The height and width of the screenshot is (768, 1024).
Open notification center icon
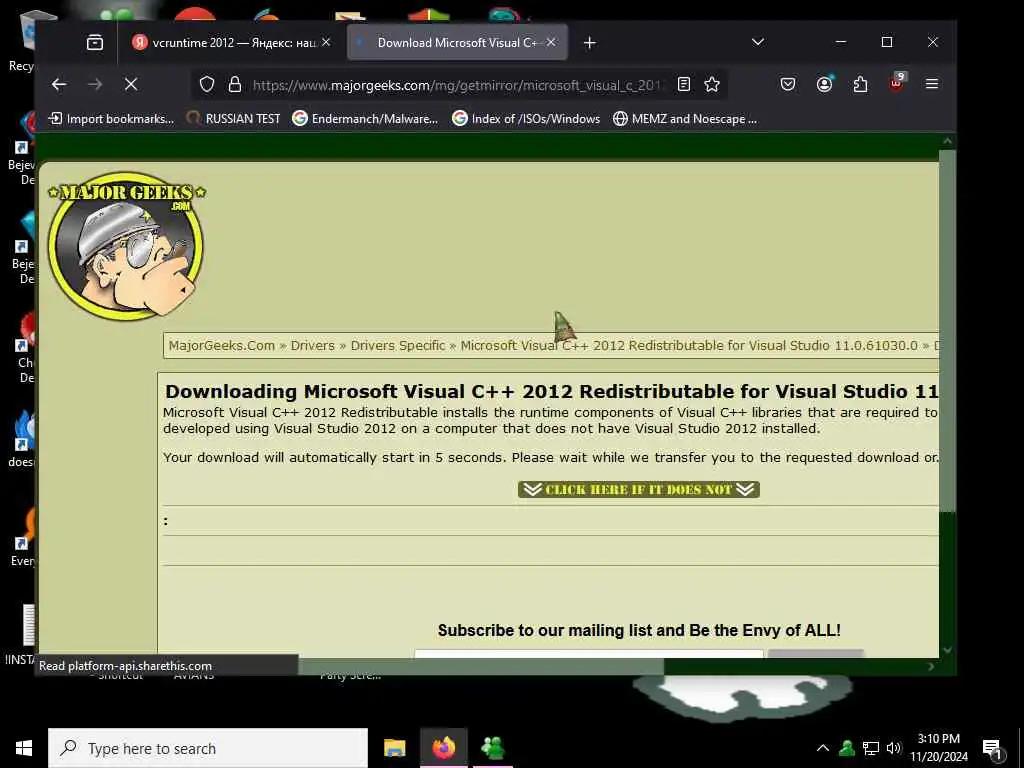click(993, 749)
